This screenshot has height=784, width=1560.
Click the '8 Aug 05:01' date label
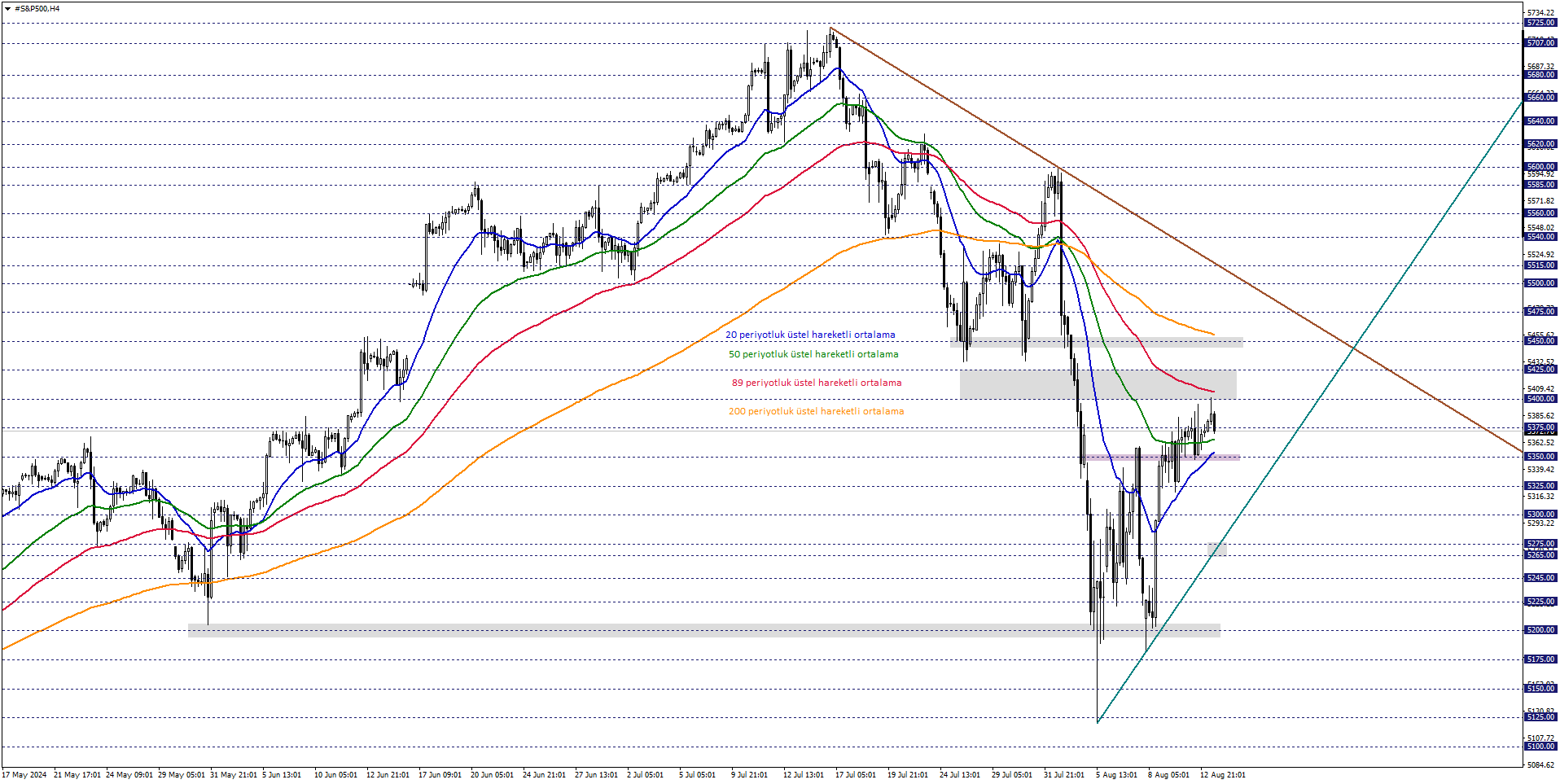click(x=1168, y=775)
